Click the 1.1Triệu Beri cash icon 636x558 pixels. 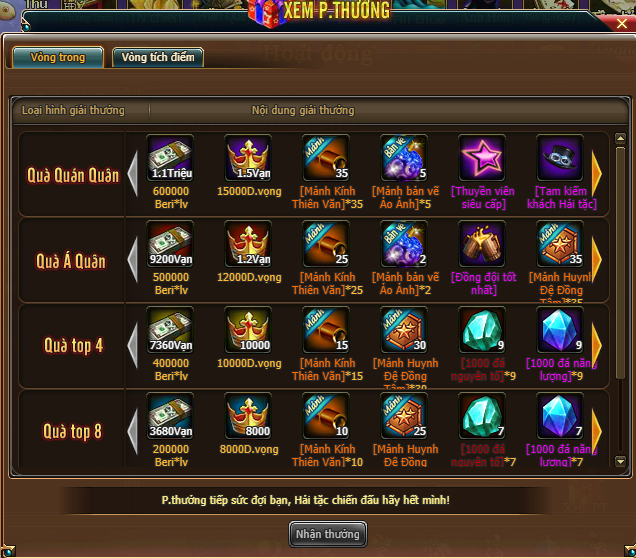(170, 158)
